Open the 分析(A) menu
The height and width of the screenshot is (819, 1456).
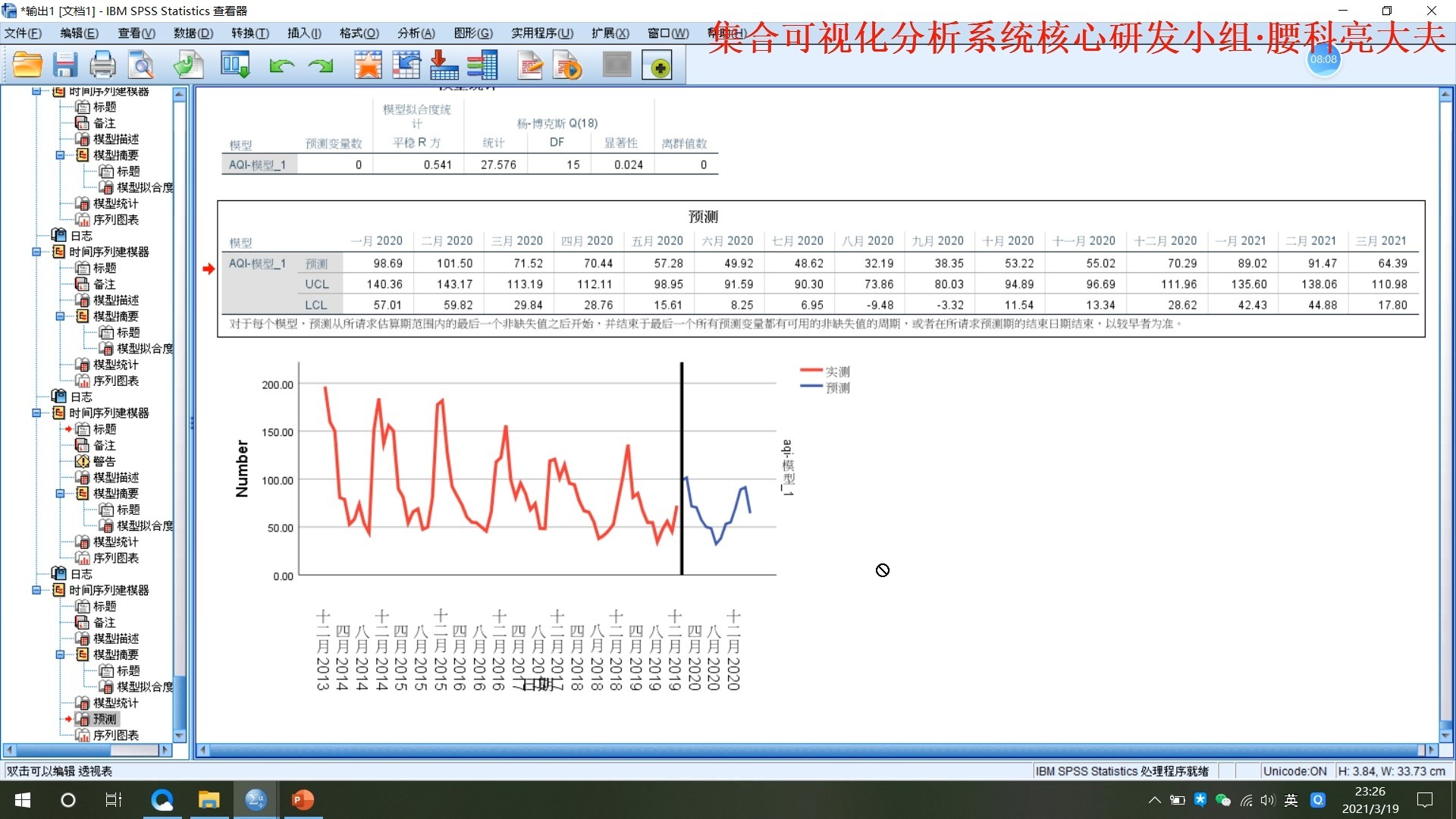(416, 33)
